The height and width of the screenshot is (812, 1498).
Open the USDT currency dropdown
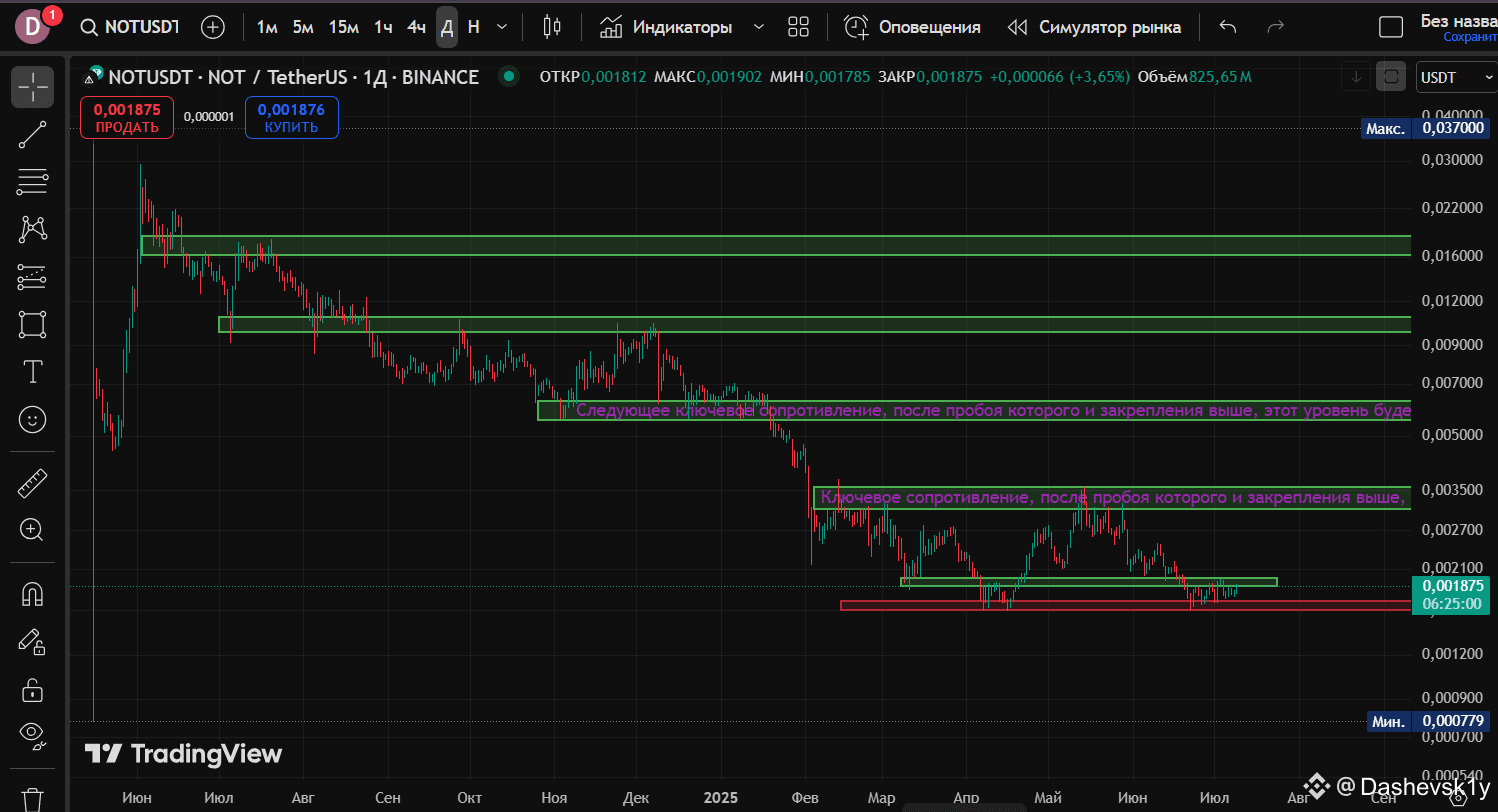tap(1448, 77)
